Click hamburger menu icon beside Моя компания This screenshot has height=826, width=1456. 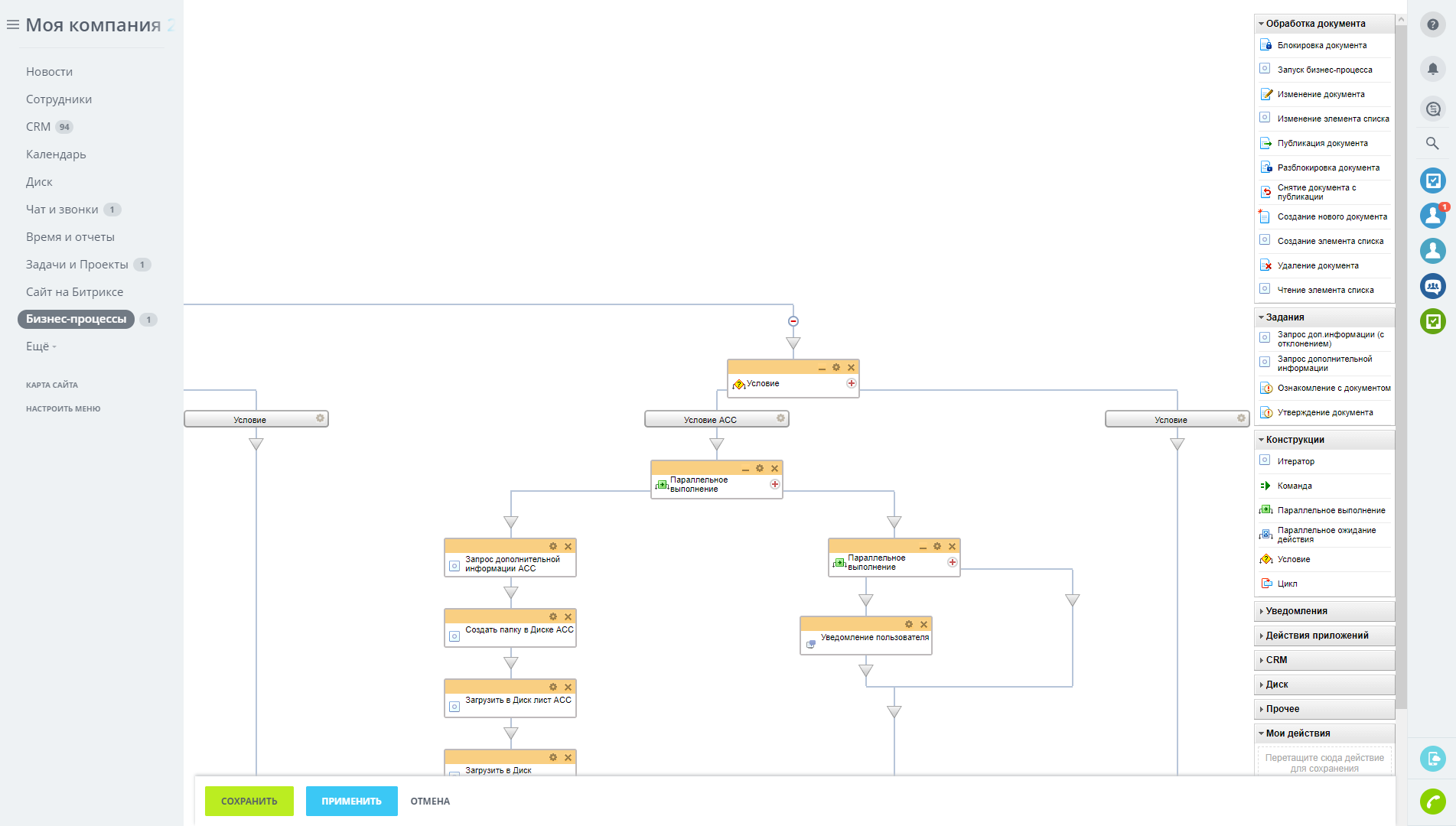[x=13, y=25]
